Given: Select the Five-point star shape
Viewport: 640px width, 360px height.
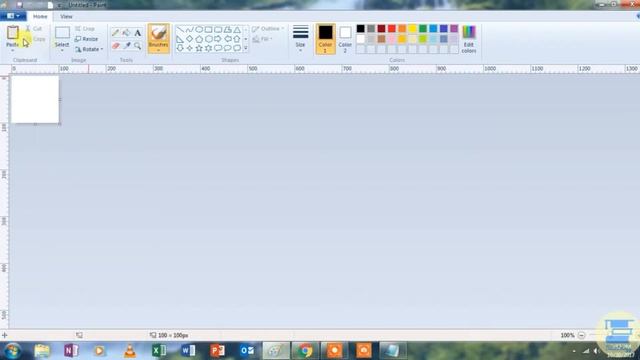Looking at the screenshot, I should [x=199, y=48].
